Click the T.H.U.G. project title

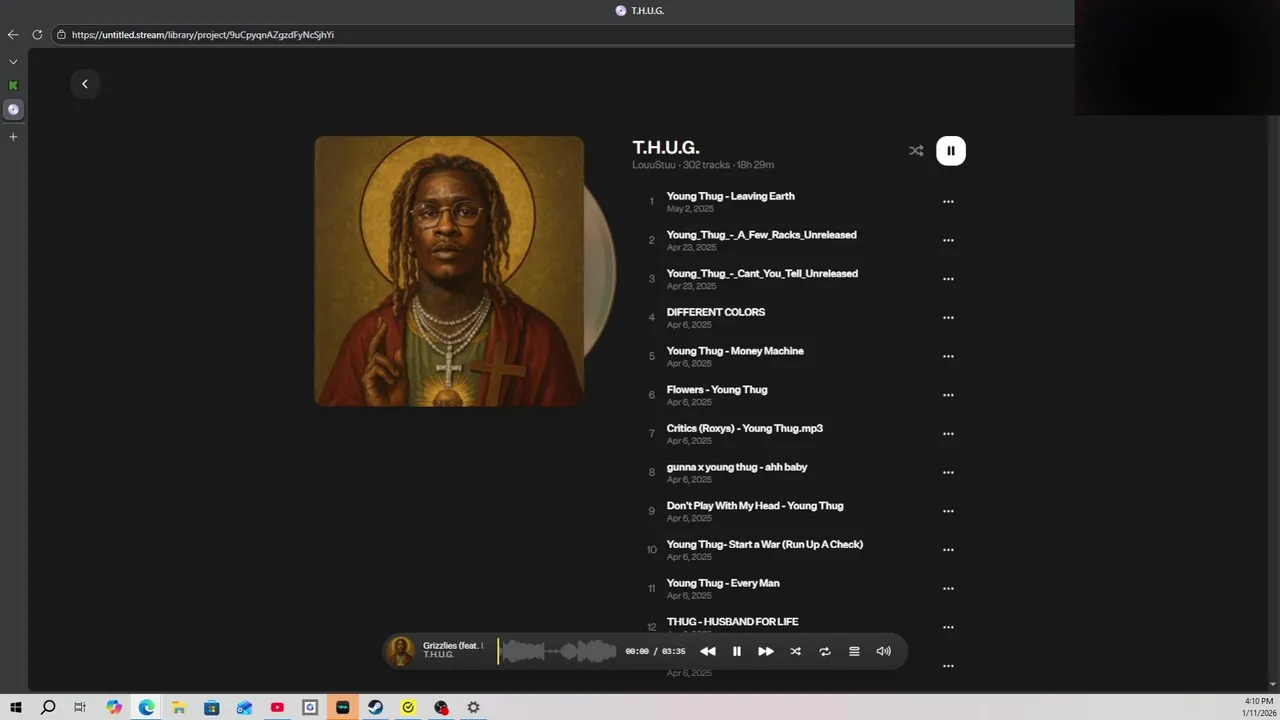666,148
